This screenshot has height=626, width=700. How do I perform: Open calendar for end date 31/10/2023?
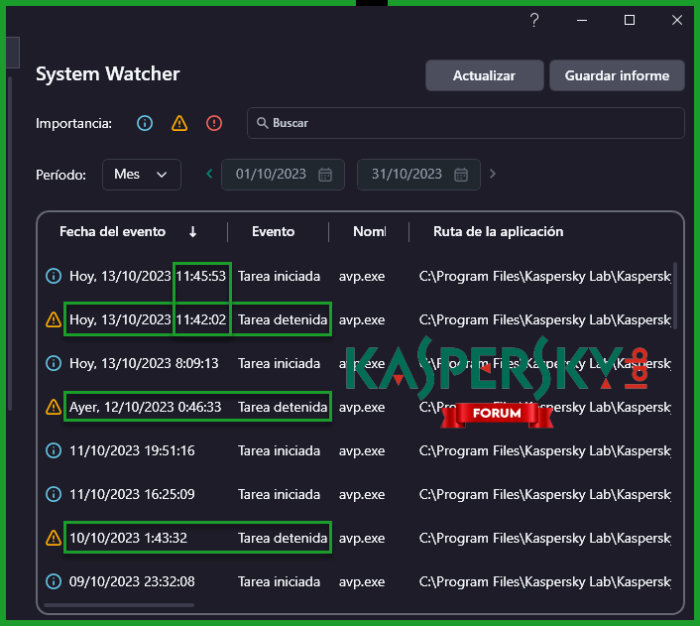(x=461, y=174)
